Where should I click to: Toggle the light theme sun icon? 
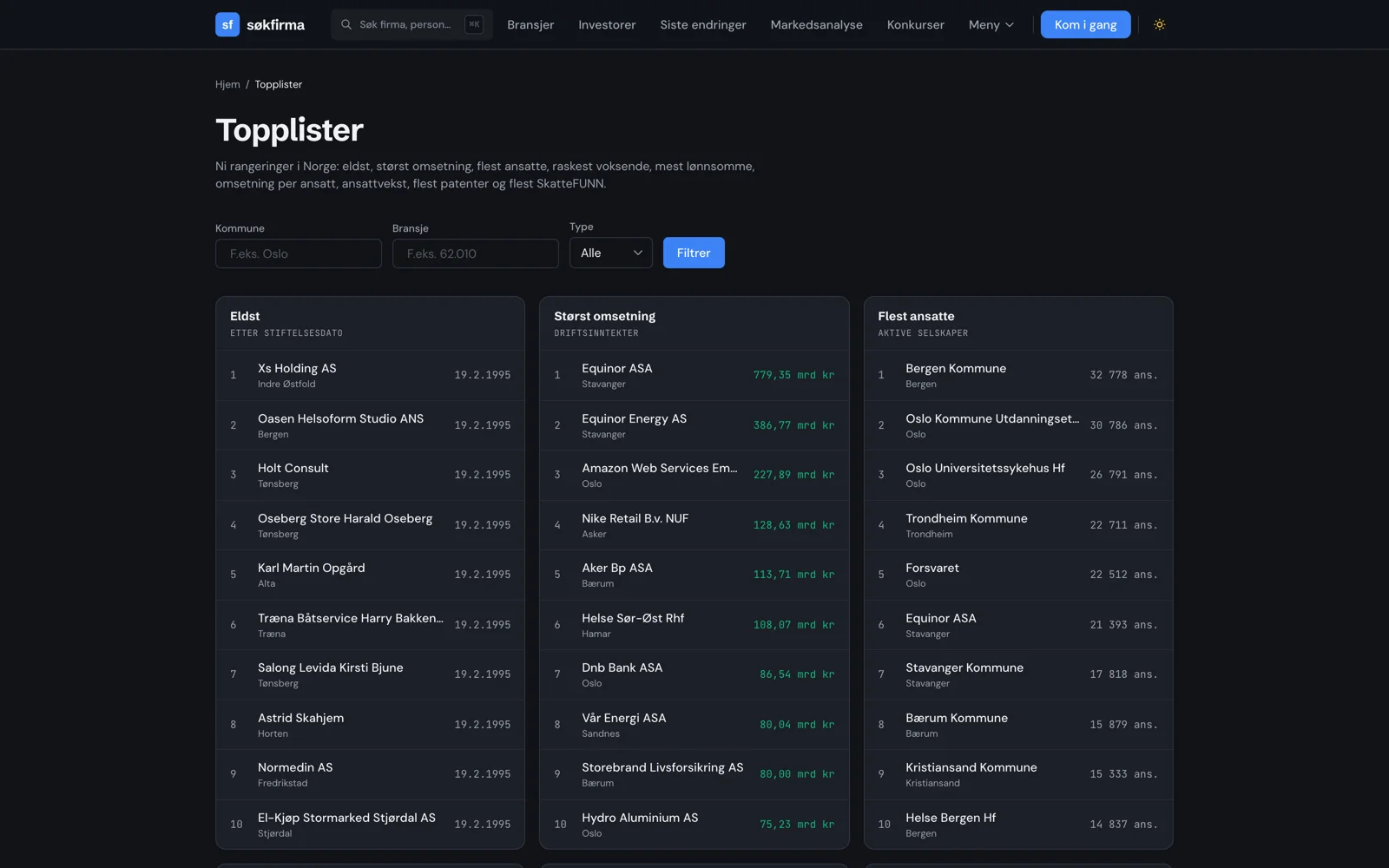coord(1159,24)
